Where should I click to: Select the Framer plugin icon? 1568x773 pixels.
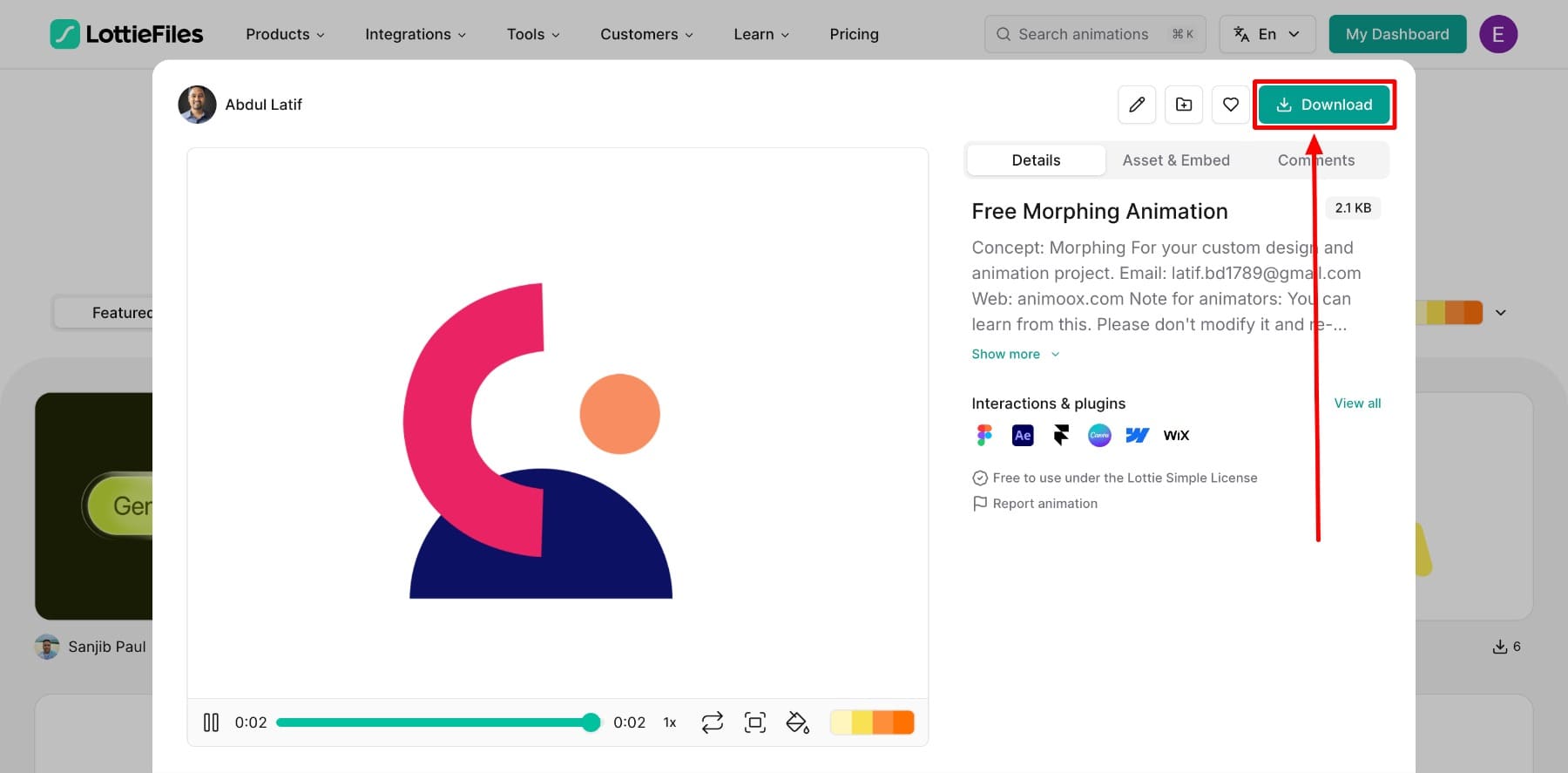click(1061, 435)
